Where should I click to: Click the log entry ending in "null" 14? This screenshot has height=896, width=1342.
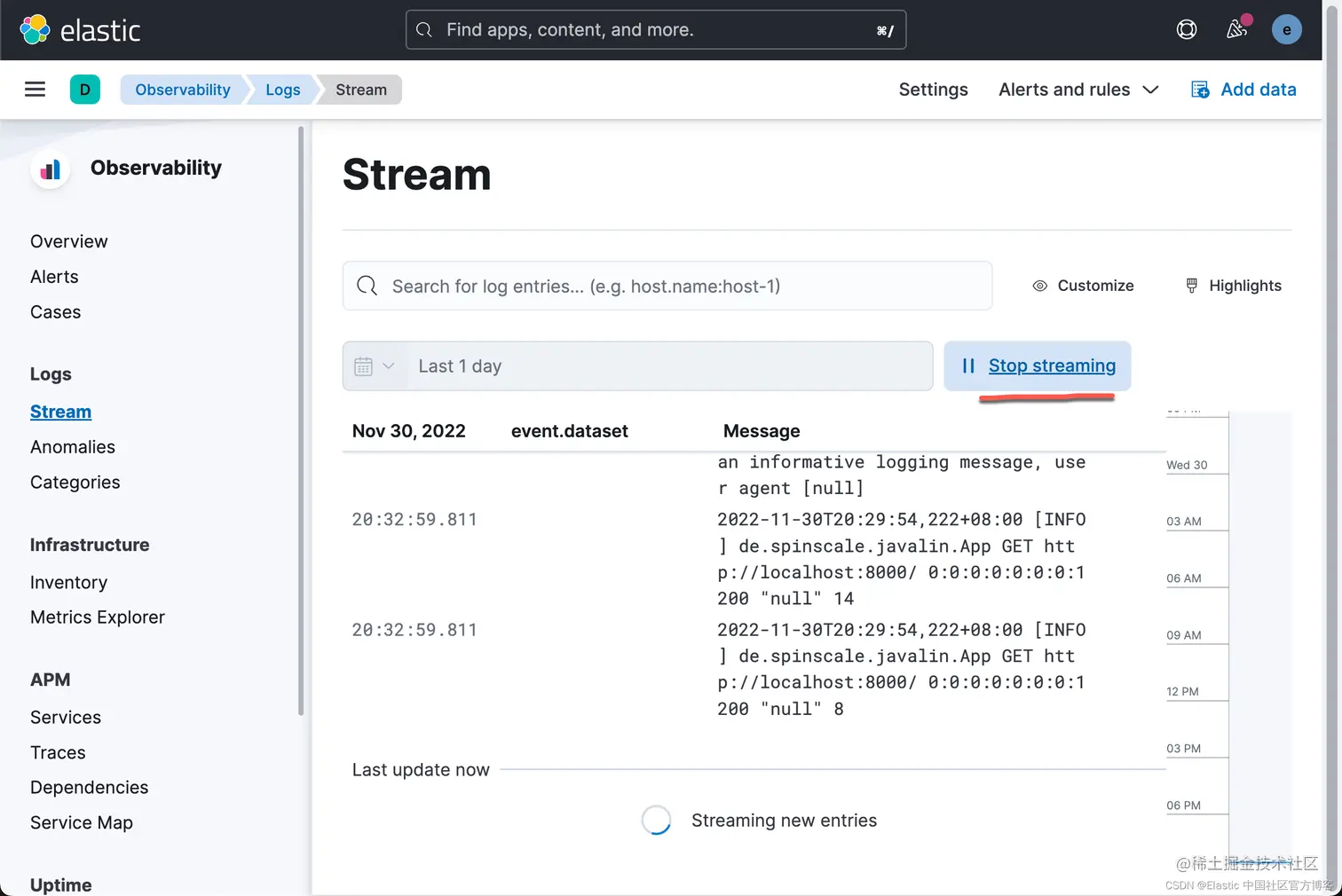(x=754, y=559)
